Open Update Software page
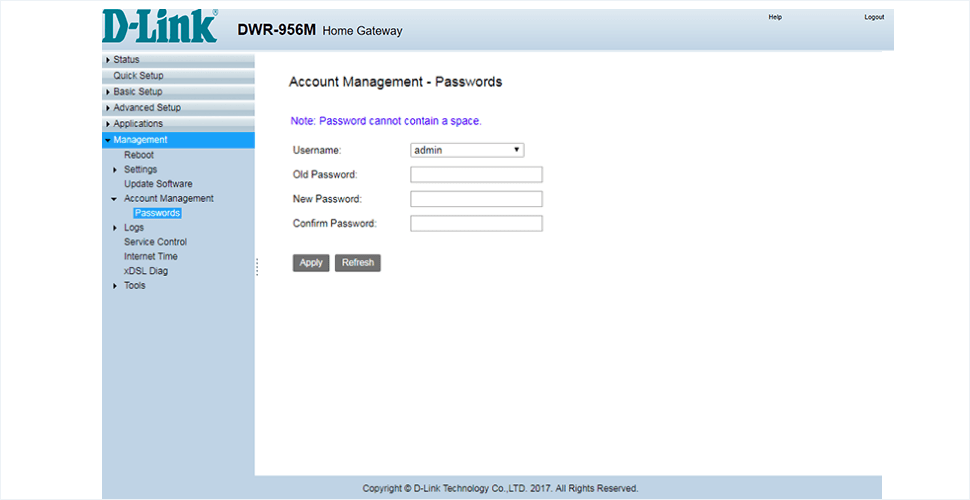The width and height of the screenshot is (970, 500). (158, 184)
